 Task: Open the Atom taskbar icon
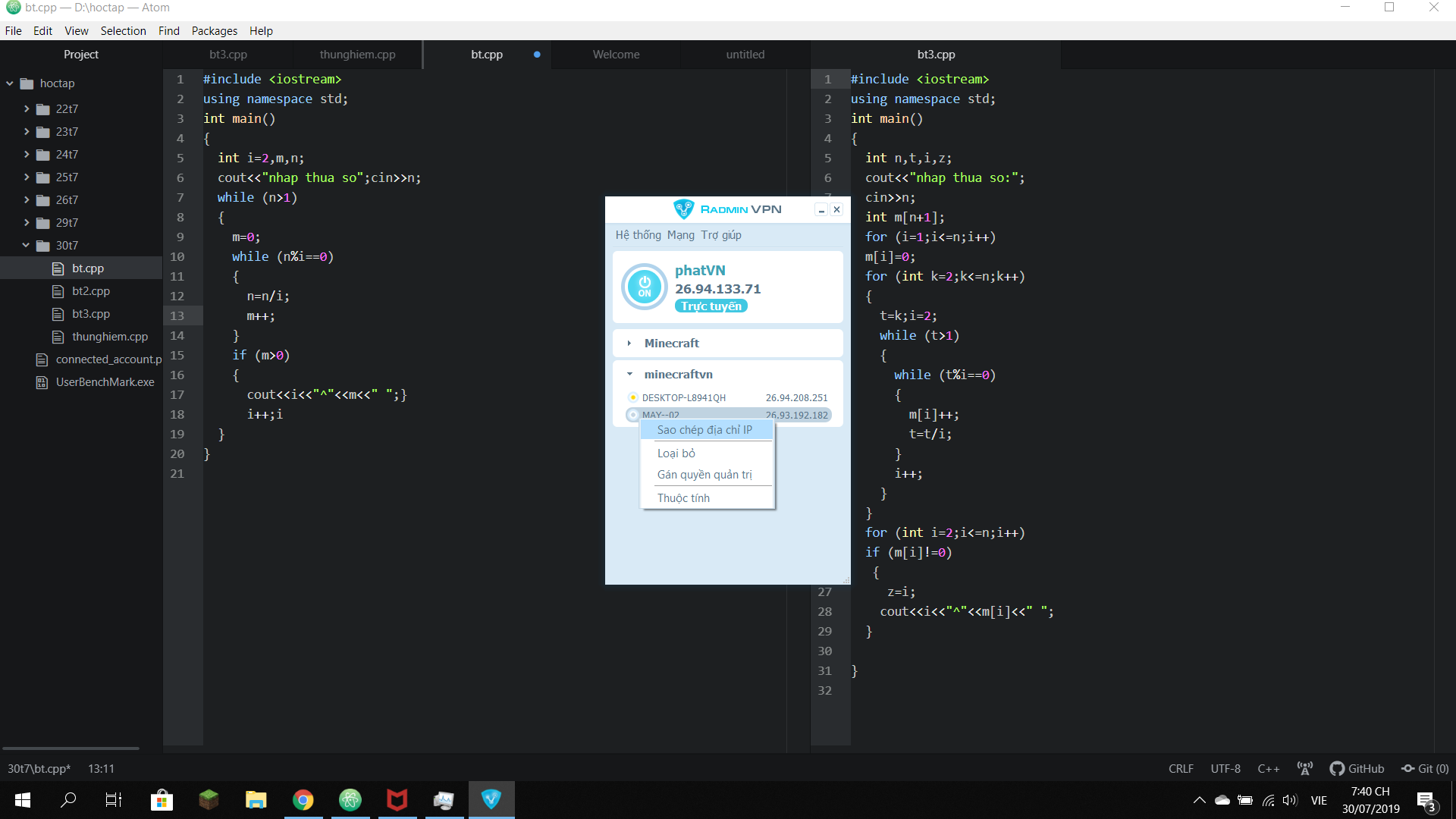(x=350, y=799)
